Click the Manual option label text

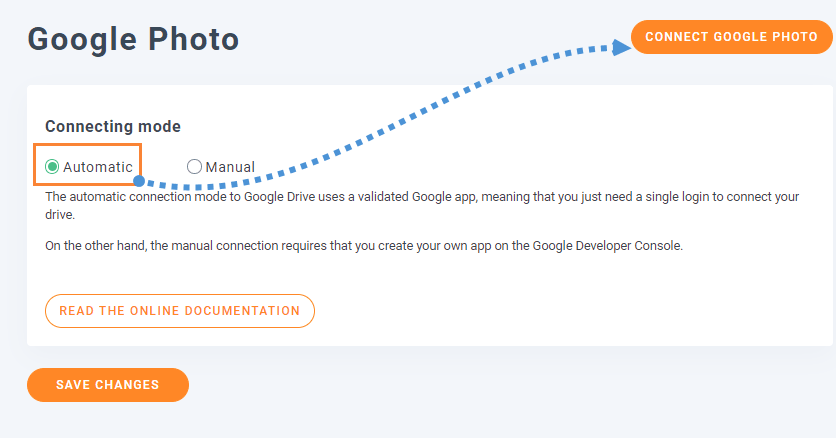(230, 167)
